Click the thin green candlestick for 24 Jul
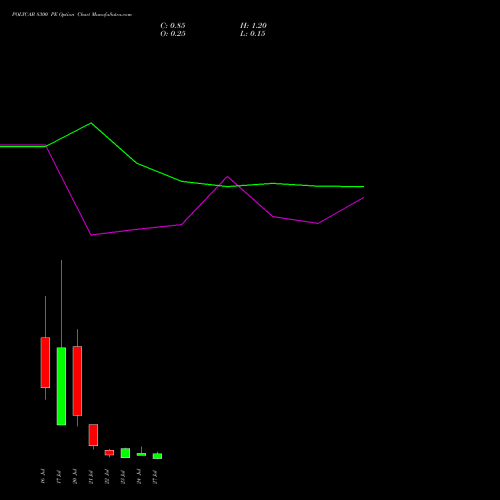This screenshot has width=500, height=500. coord(141,454)
